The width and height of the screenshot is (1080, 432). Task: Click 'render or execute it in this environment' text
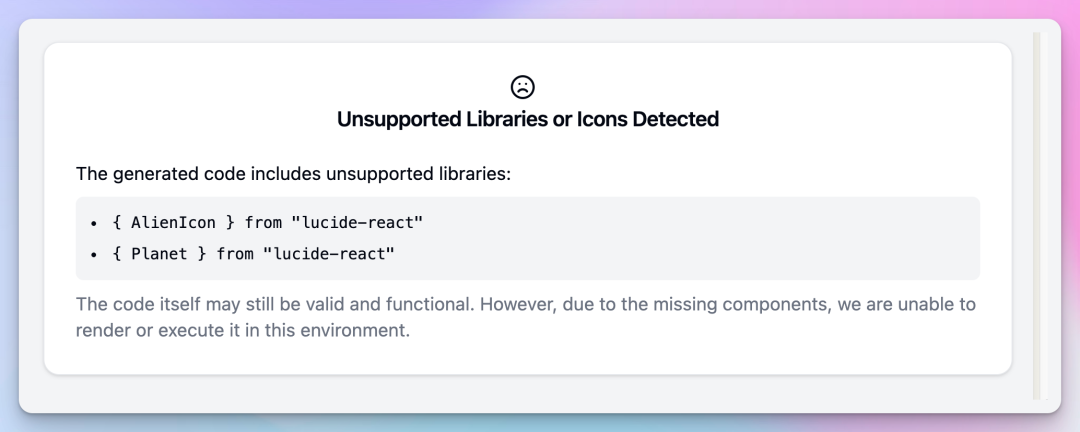243,330
